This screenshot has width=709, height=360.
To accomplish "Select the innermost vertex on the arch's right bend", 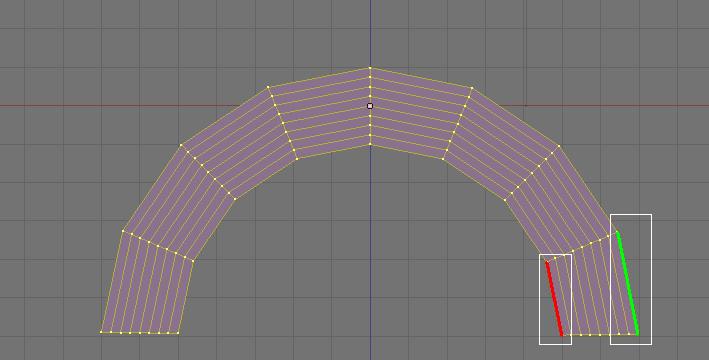I will [x=505, y=199].
